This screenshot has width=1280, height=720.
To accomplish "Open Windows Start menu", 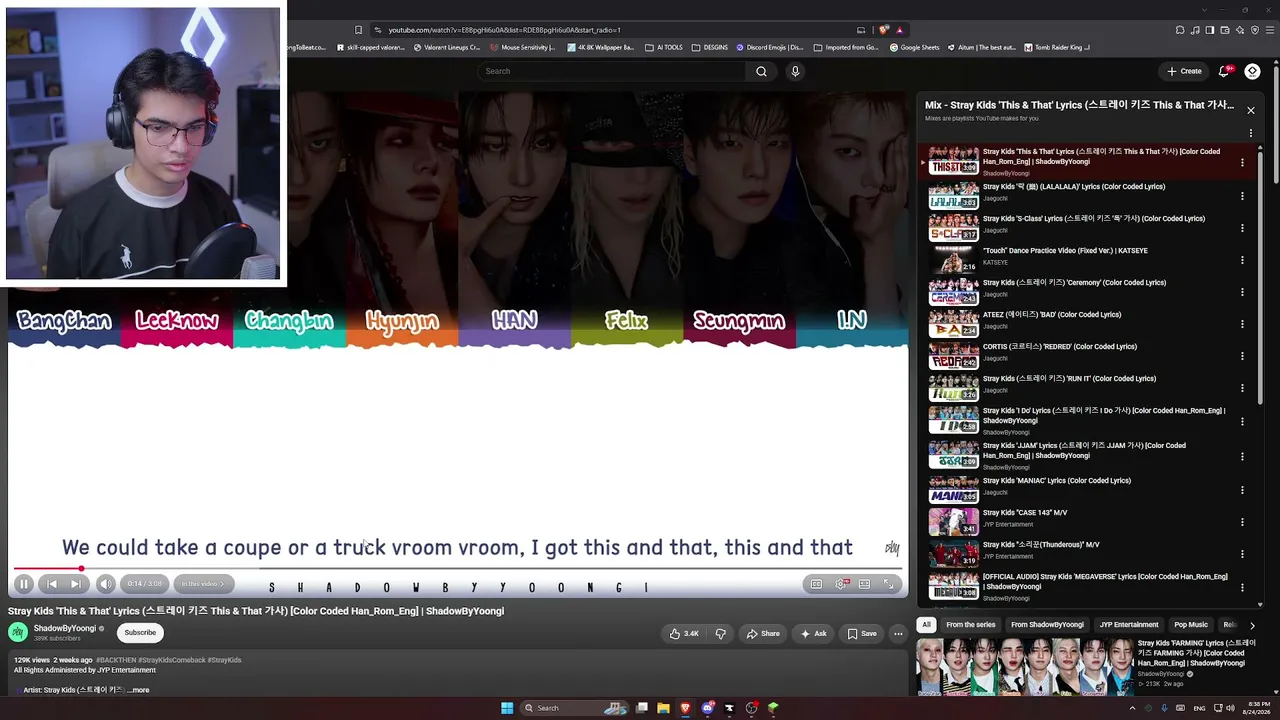I will tap(507, 708).
